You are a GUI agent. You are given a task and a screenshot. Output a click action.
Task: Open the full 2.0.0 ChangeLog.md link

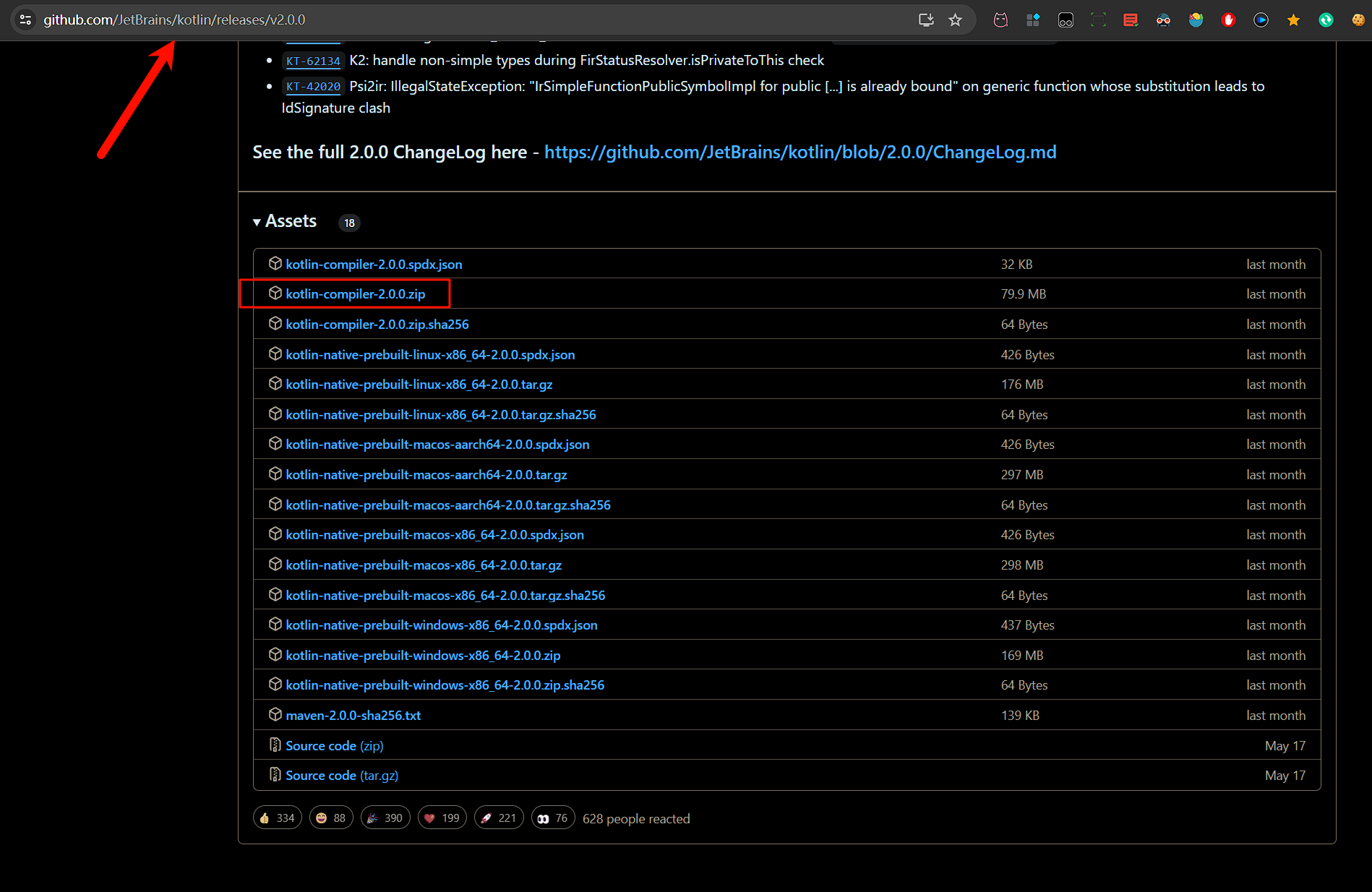coord(799,153)
